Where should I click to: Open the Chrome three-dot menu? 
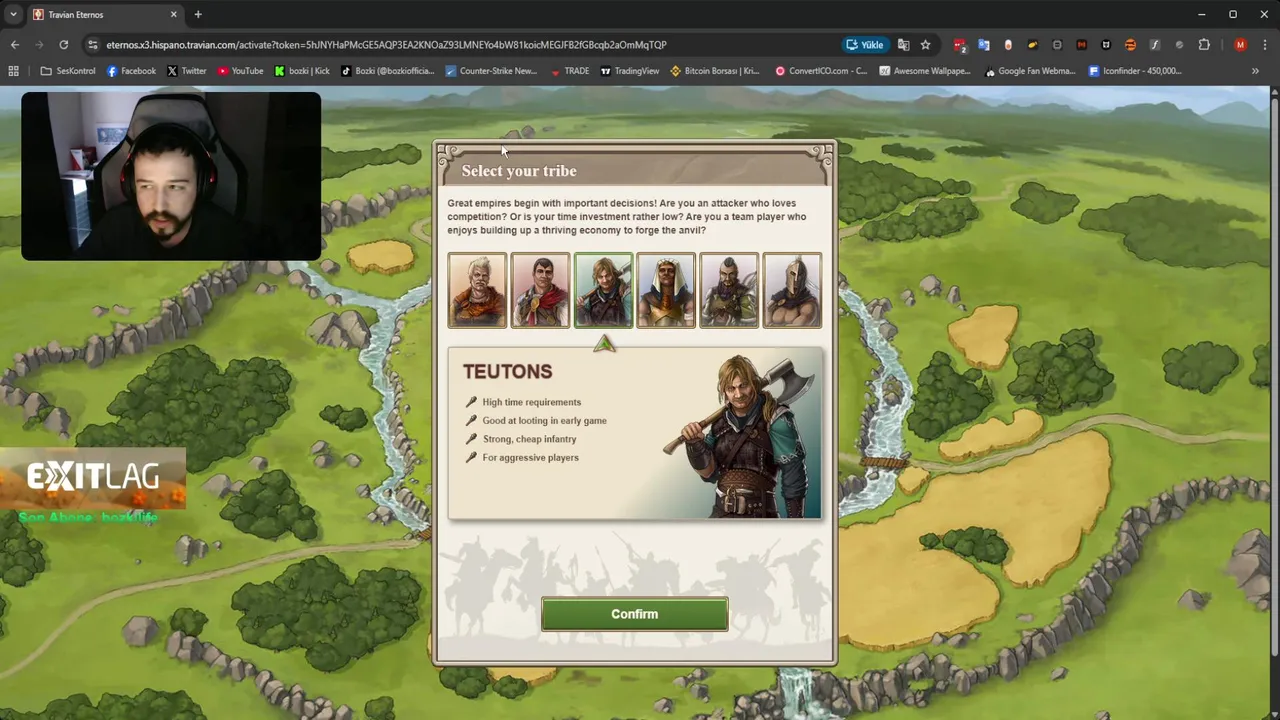[1265, 44]
